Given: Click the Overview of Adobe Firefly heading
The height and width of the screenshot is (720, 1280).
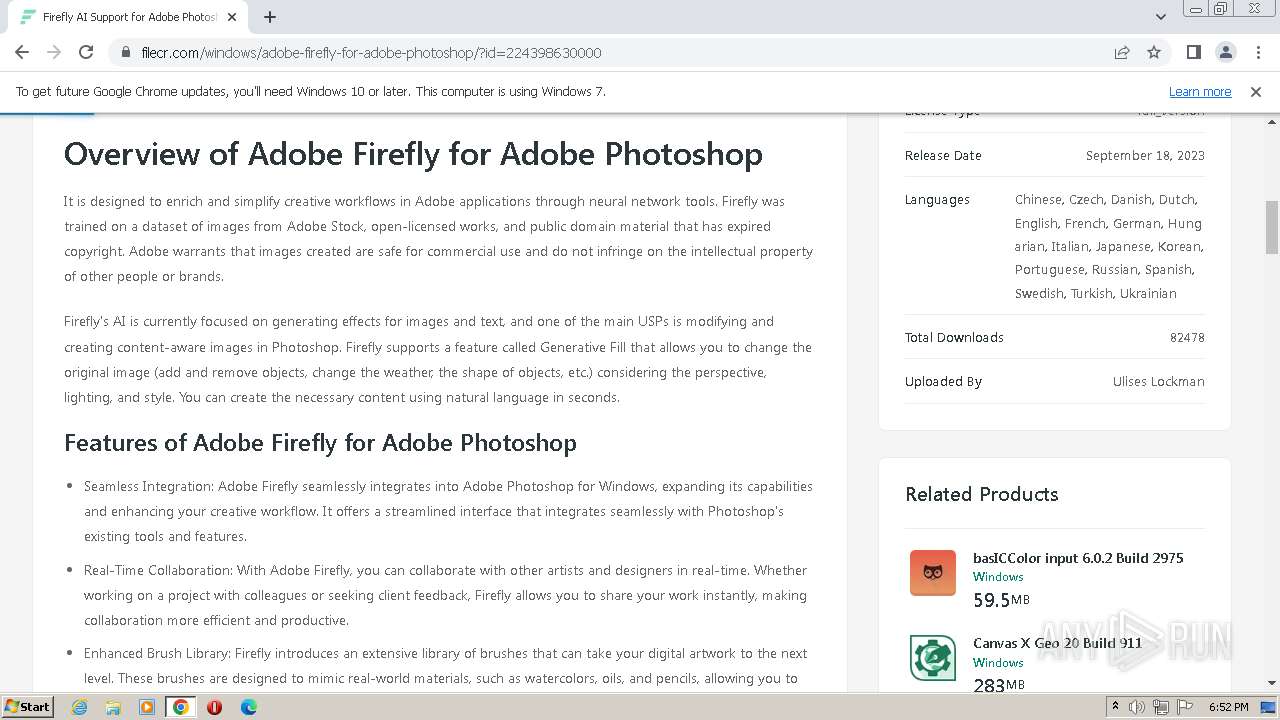Looking at the screenshot, I should tap(413, 154).
